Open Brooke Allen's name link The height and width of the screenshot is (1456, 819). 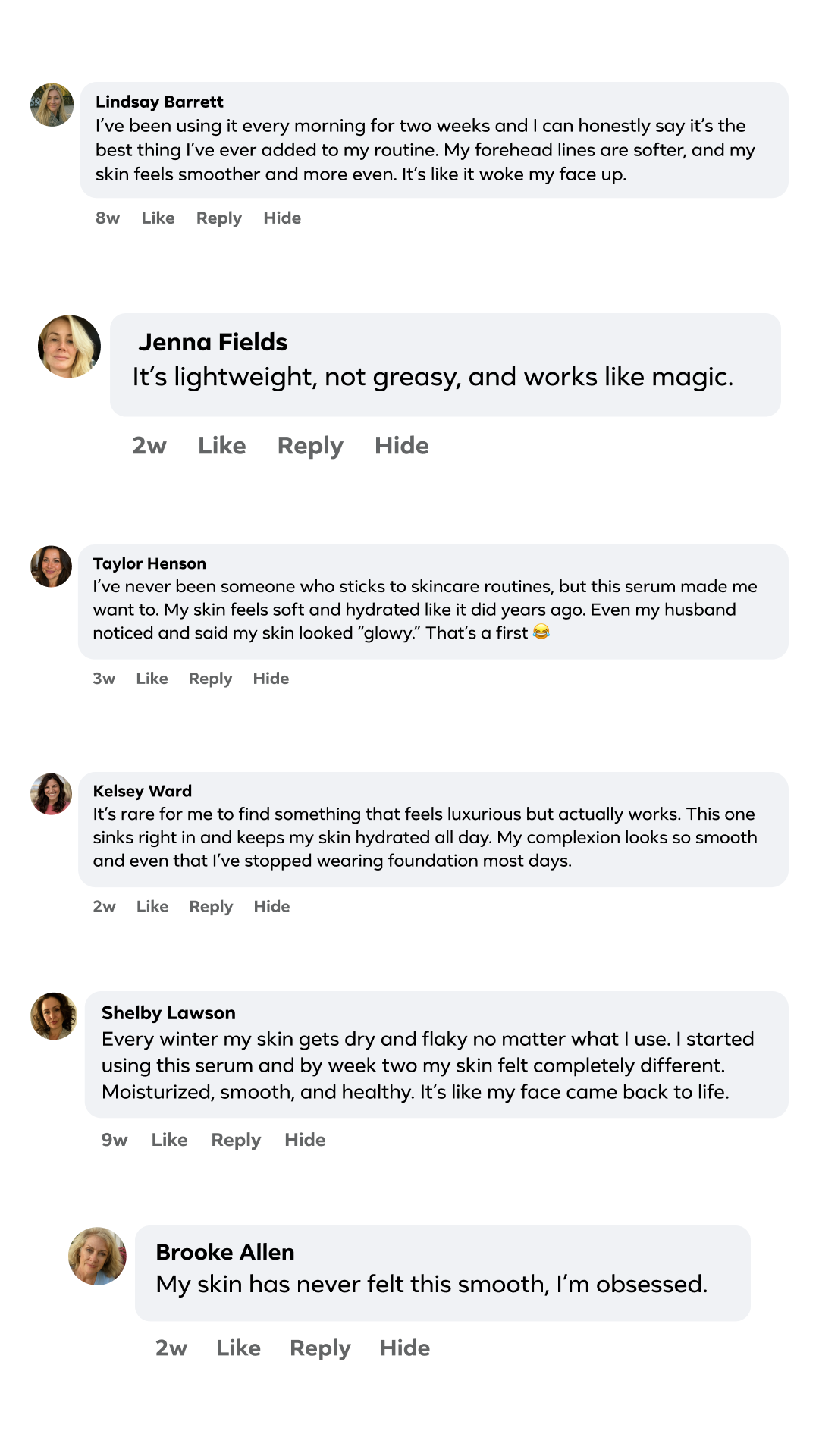click(225, 1252)
